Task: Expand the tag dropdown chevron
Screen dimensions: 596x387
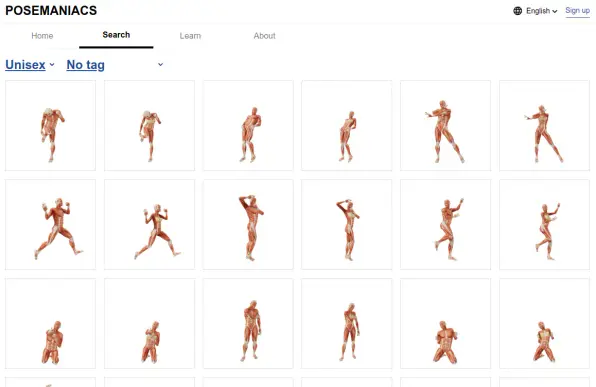Action: pos(160,65)
